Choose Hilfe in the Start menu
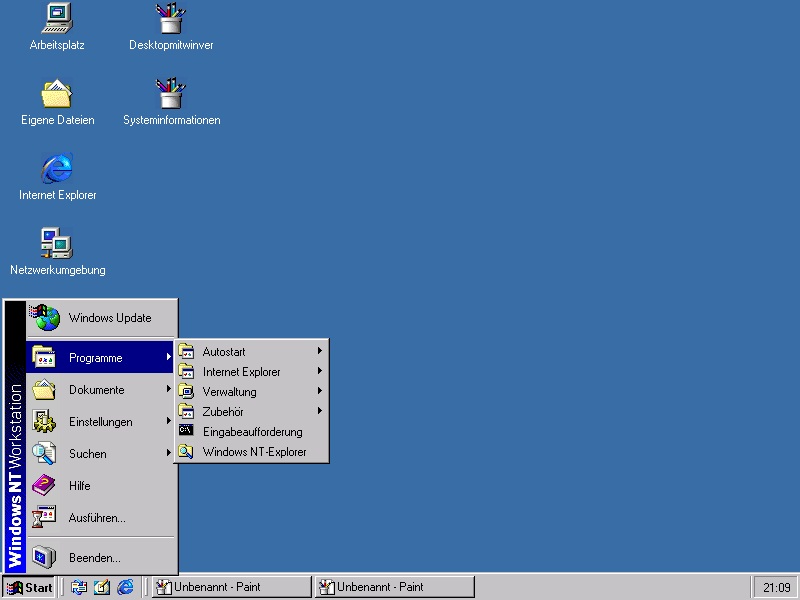The width and height of the screenshot is (800, 600). [x=100, y=485]
